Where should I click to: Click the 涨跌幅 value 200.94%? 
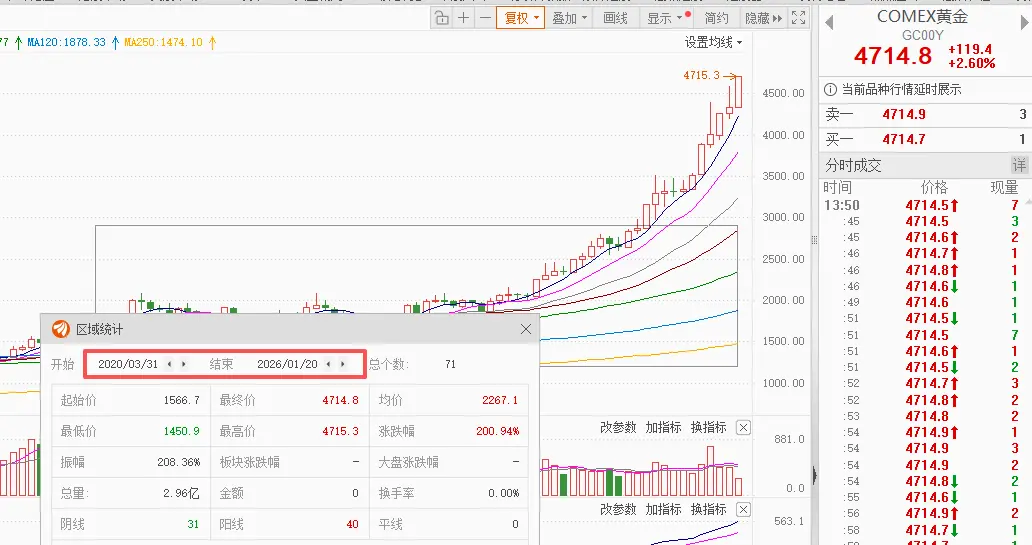[x=498, y=431]
